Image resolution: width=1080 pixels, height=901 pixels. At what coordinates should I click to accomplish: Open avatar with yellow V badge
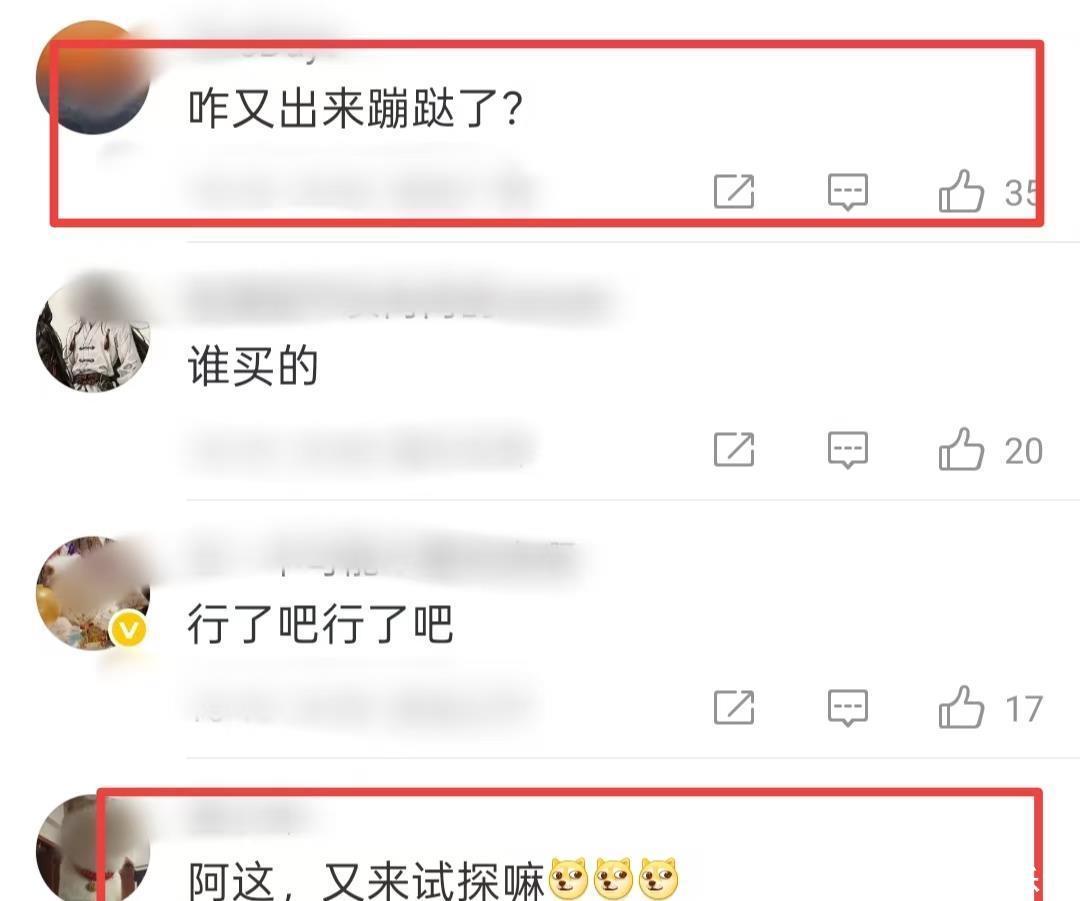click(93, 593)
